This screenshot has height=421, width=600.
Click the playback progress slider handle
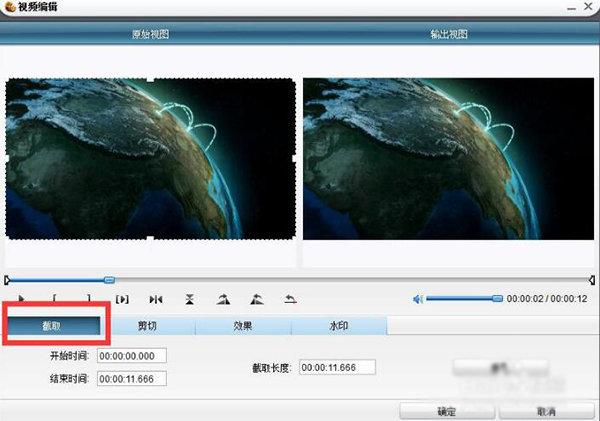pyautogui.click(x=109, y=280)
